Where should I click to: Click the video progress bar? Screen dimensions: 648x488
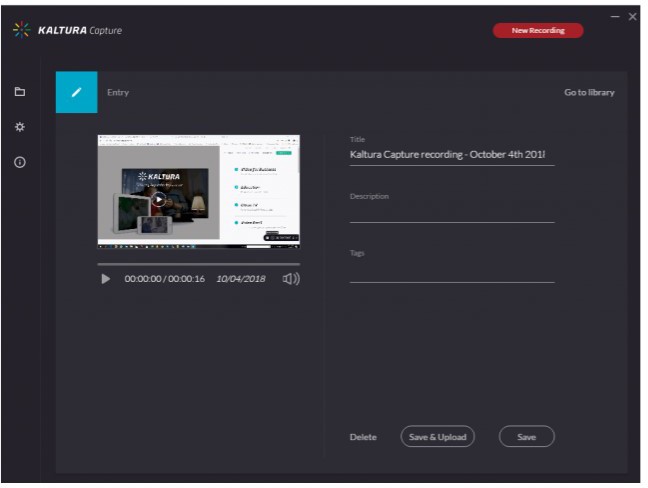198,264
